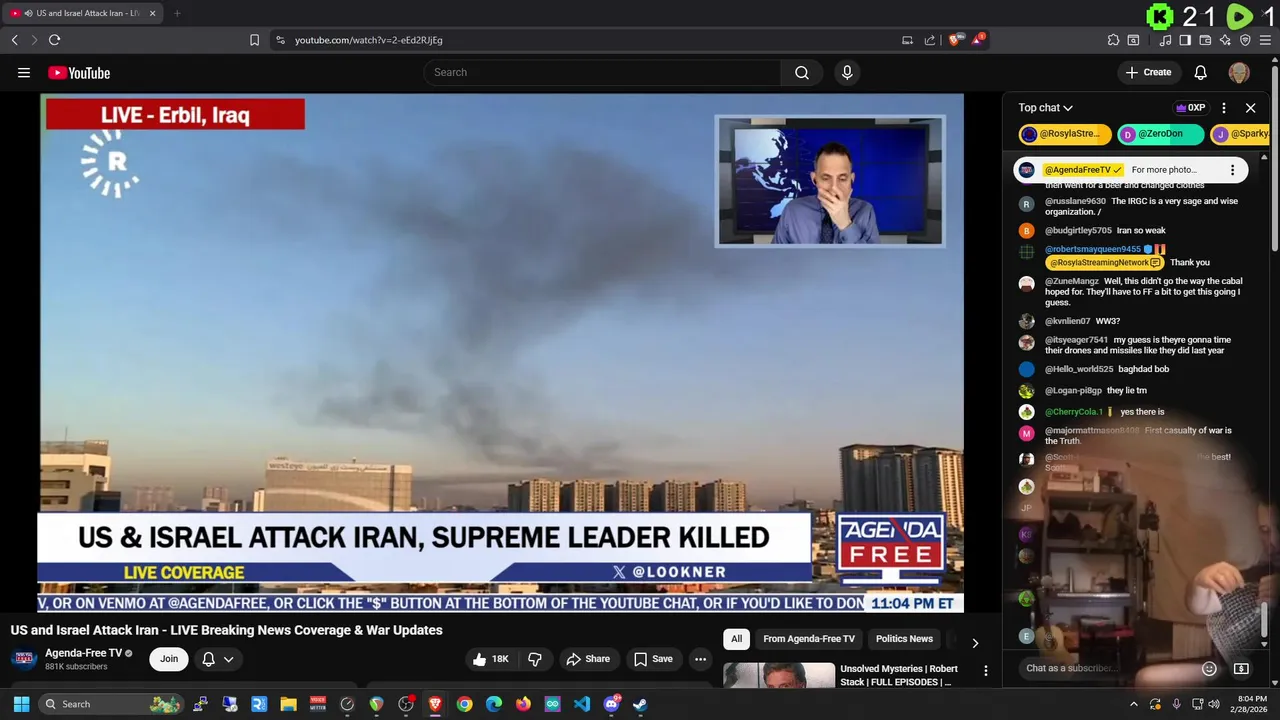Bookmark this page icon
Screen dimensions: 1280x720
point(254,40)
